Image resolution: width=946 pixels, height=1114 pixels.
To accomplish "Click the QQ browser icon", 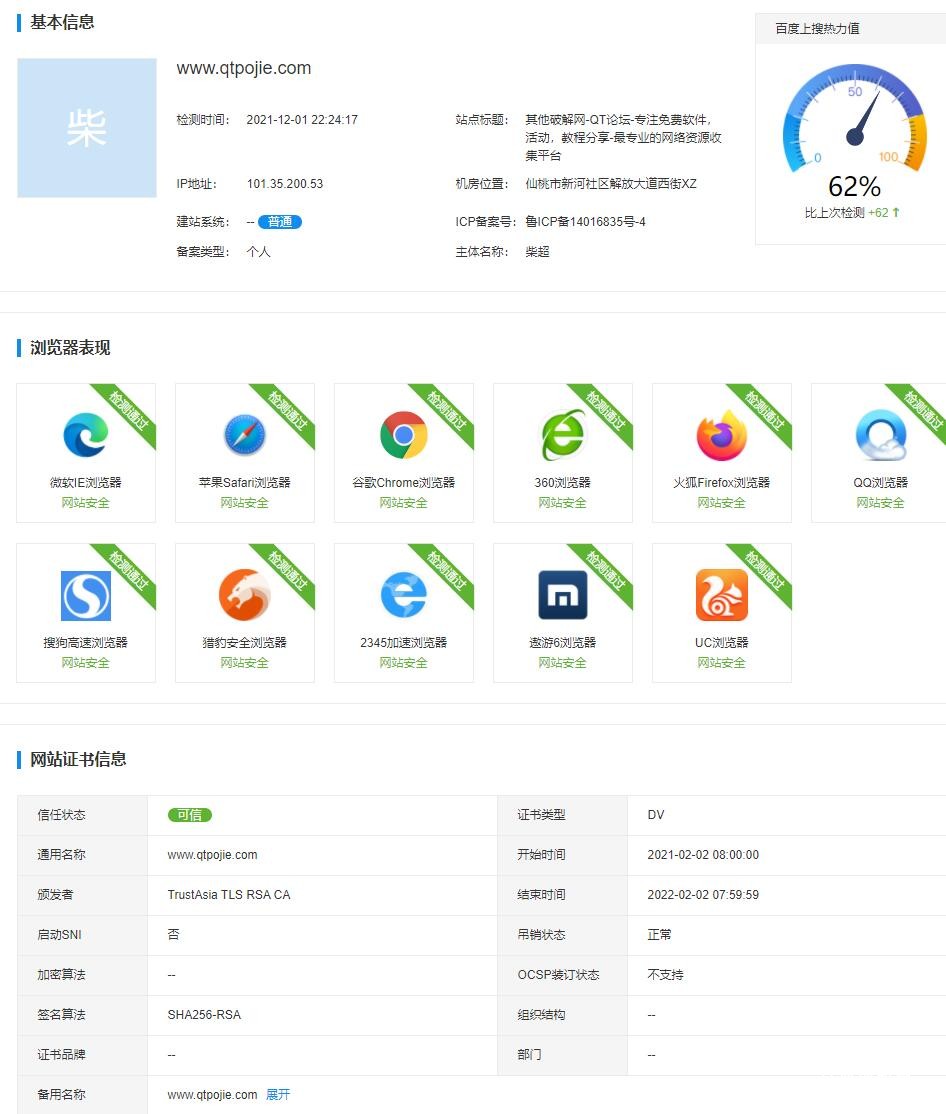I will 881,435.
